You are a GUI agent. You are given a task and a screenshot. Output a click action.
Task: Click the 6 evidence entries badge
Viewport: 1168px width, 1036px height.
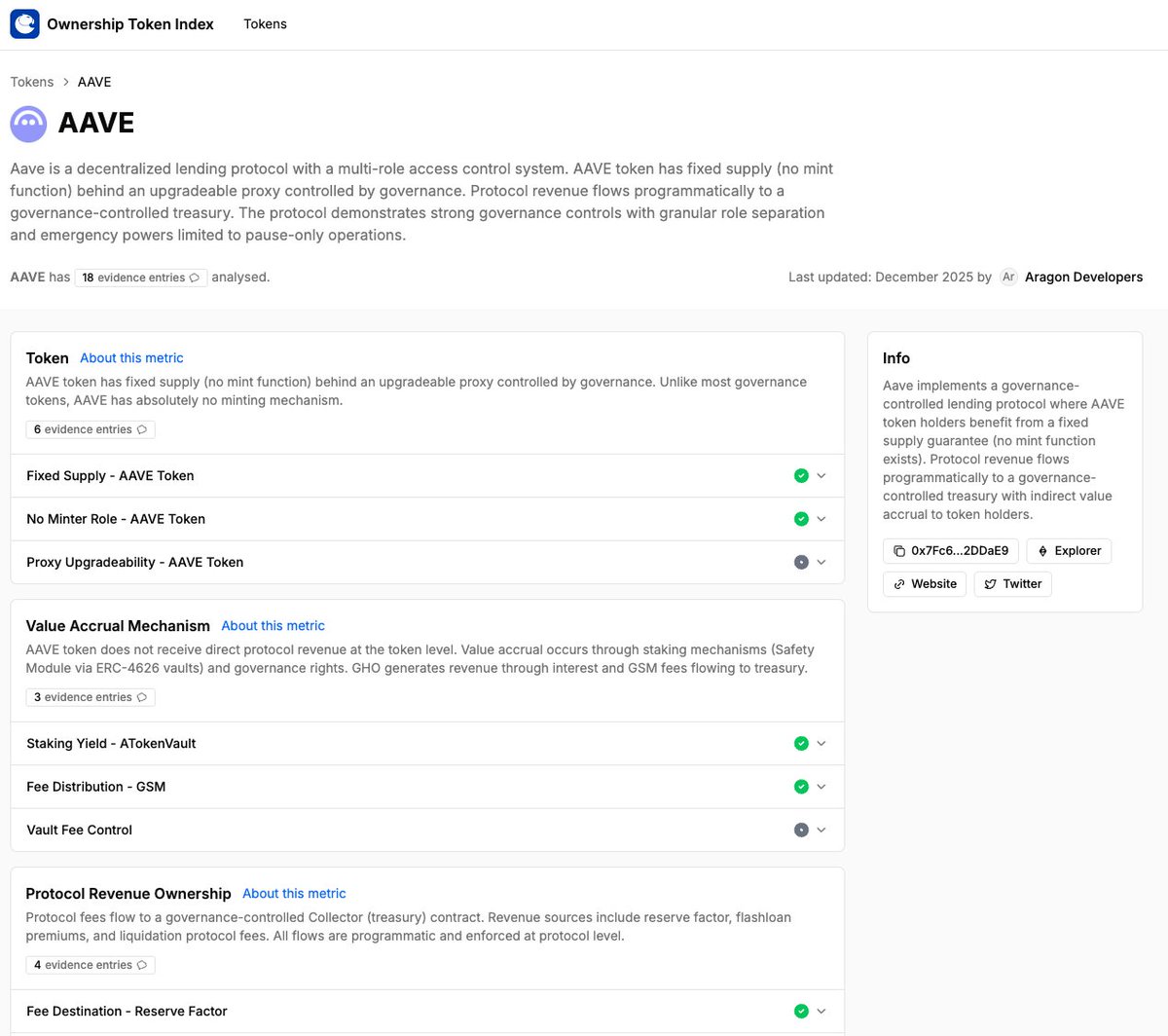[x=91, y=429]
